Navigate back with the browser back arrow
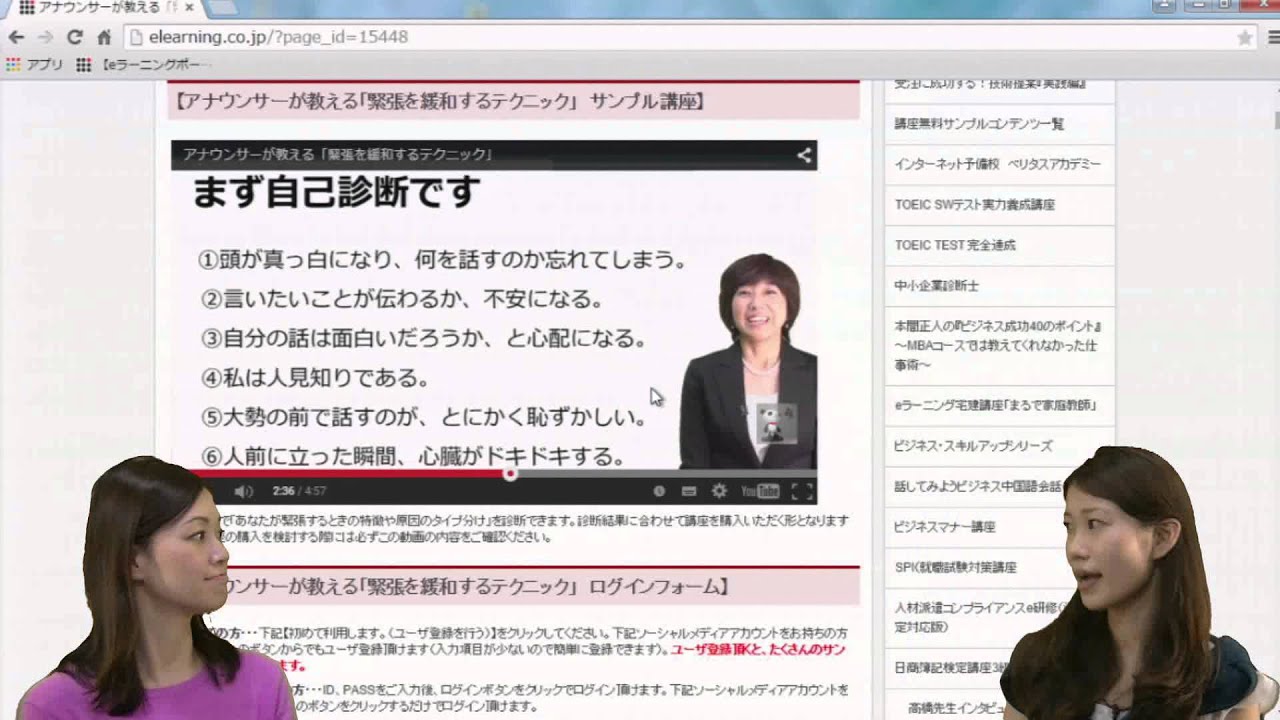 click(16, 37)
